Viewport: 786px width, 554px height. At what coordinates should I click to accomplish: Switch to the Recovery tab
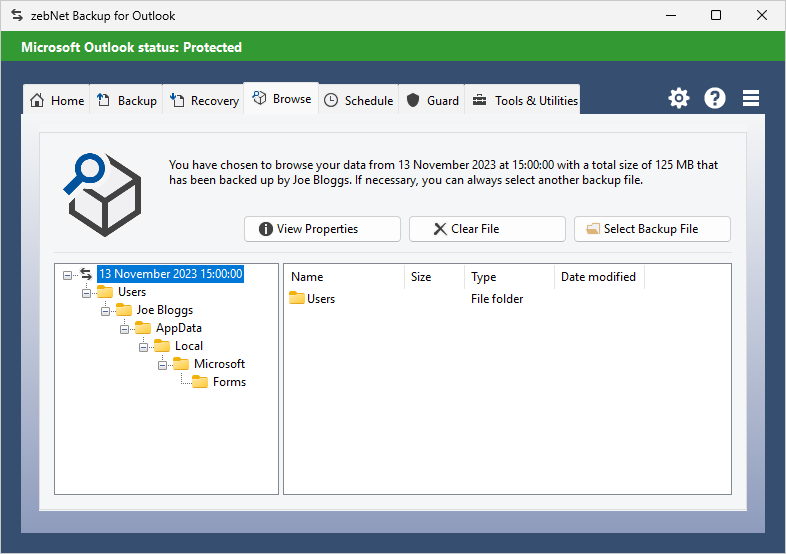pyautogui.click(x=205, y=100)
